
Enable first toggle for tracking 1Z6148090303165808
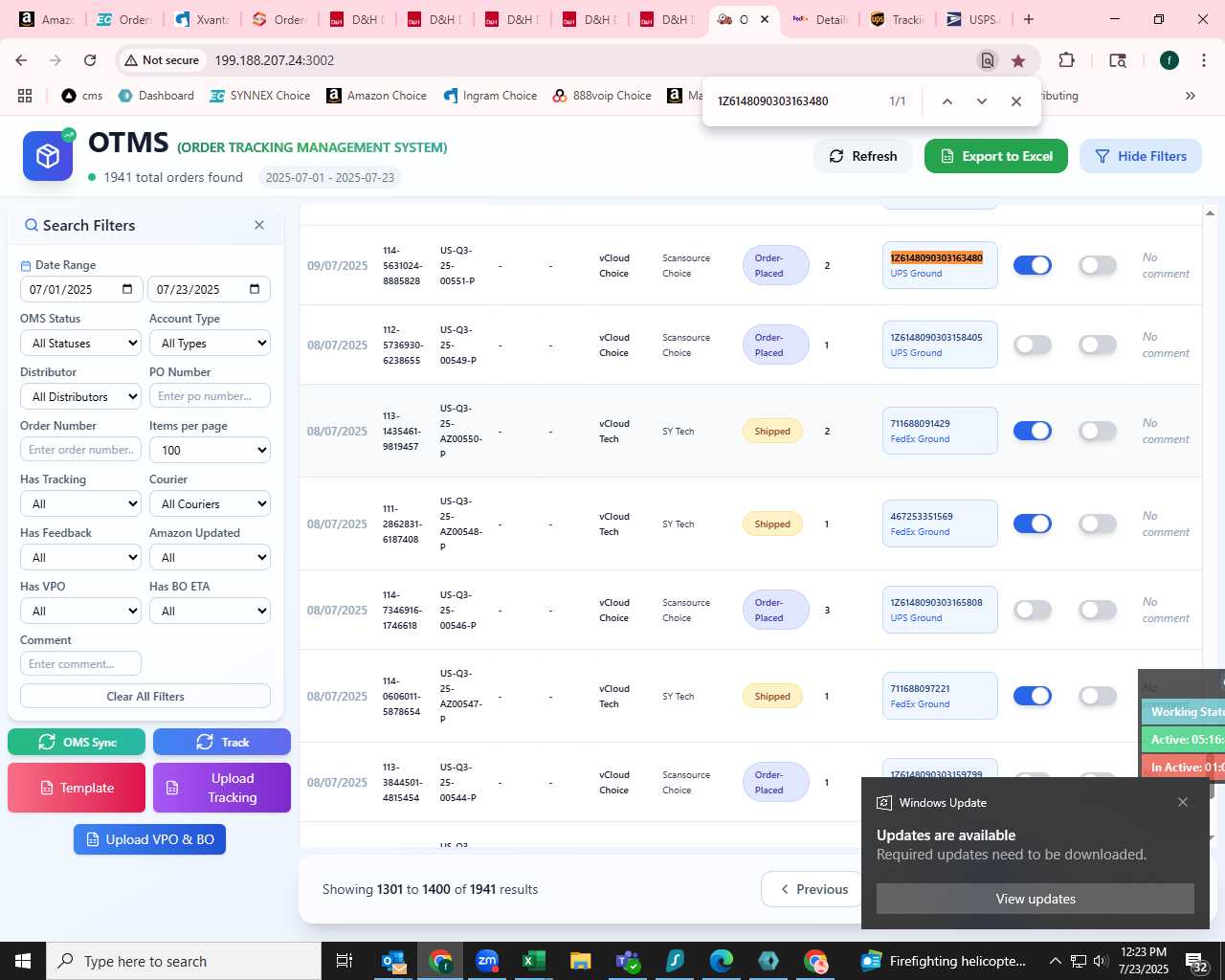coord(1033,610)
